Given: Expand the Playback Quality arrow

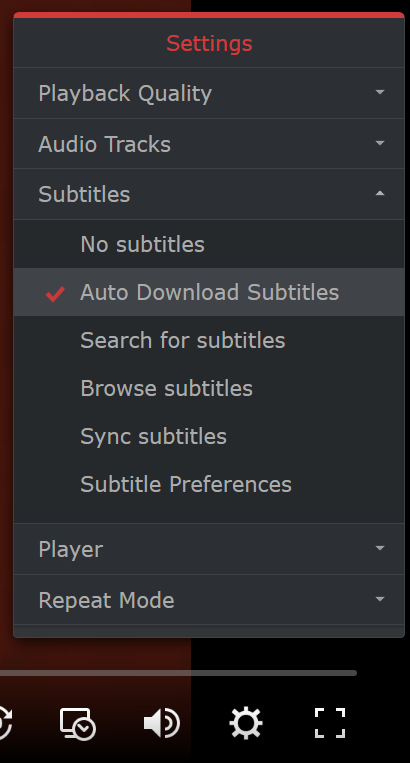Looking at the screenshot, I should point(380,91).
